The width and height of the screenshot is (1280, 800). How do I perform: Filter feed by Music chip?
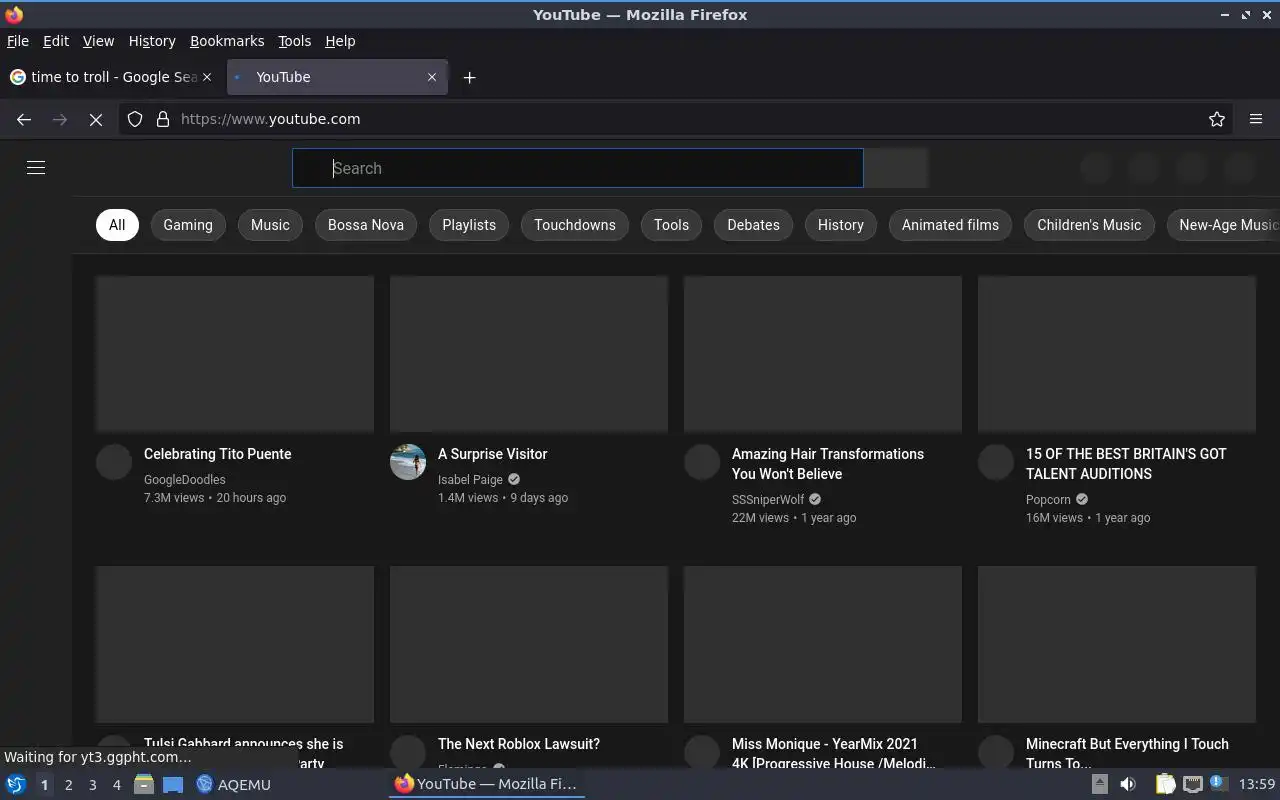point(270,225)
